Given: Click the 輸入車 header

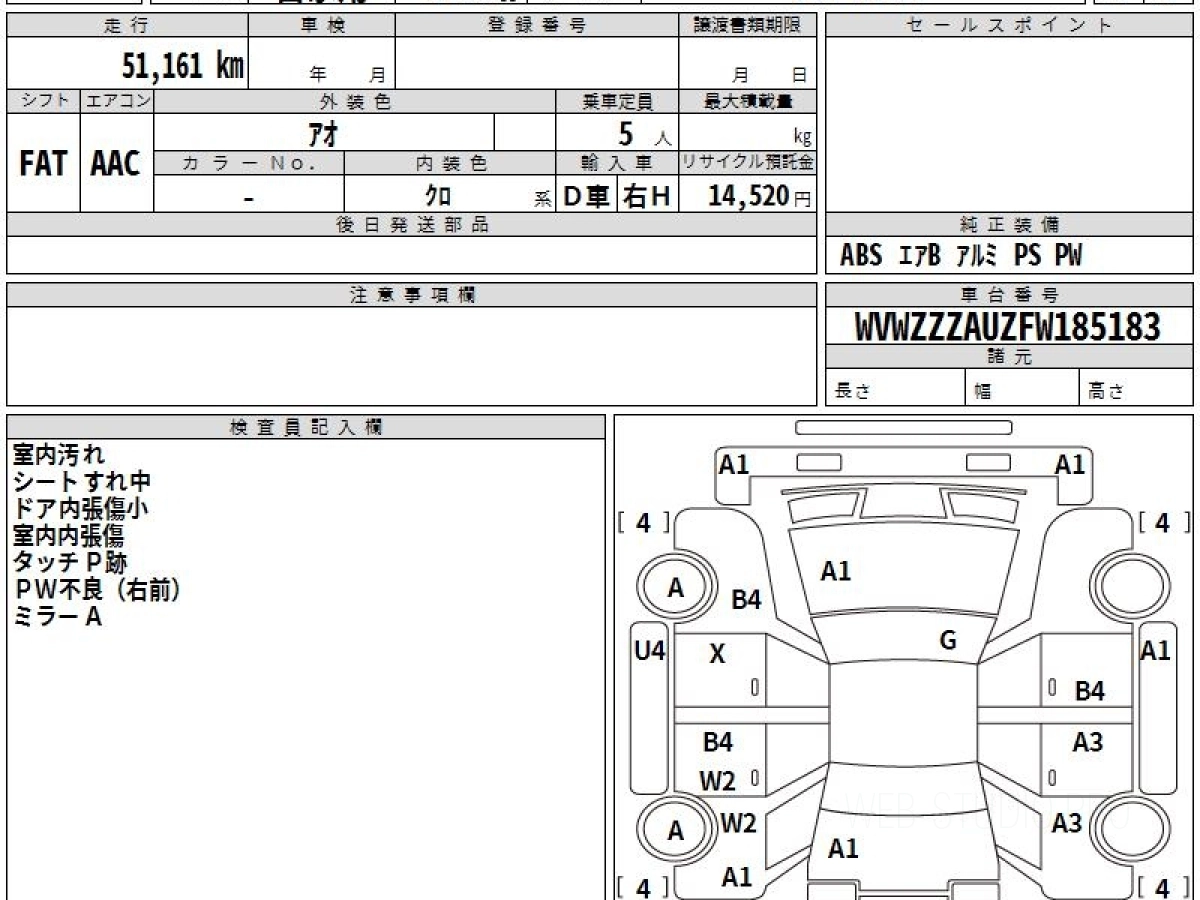Looking at the screenshot, I should 617,163.
